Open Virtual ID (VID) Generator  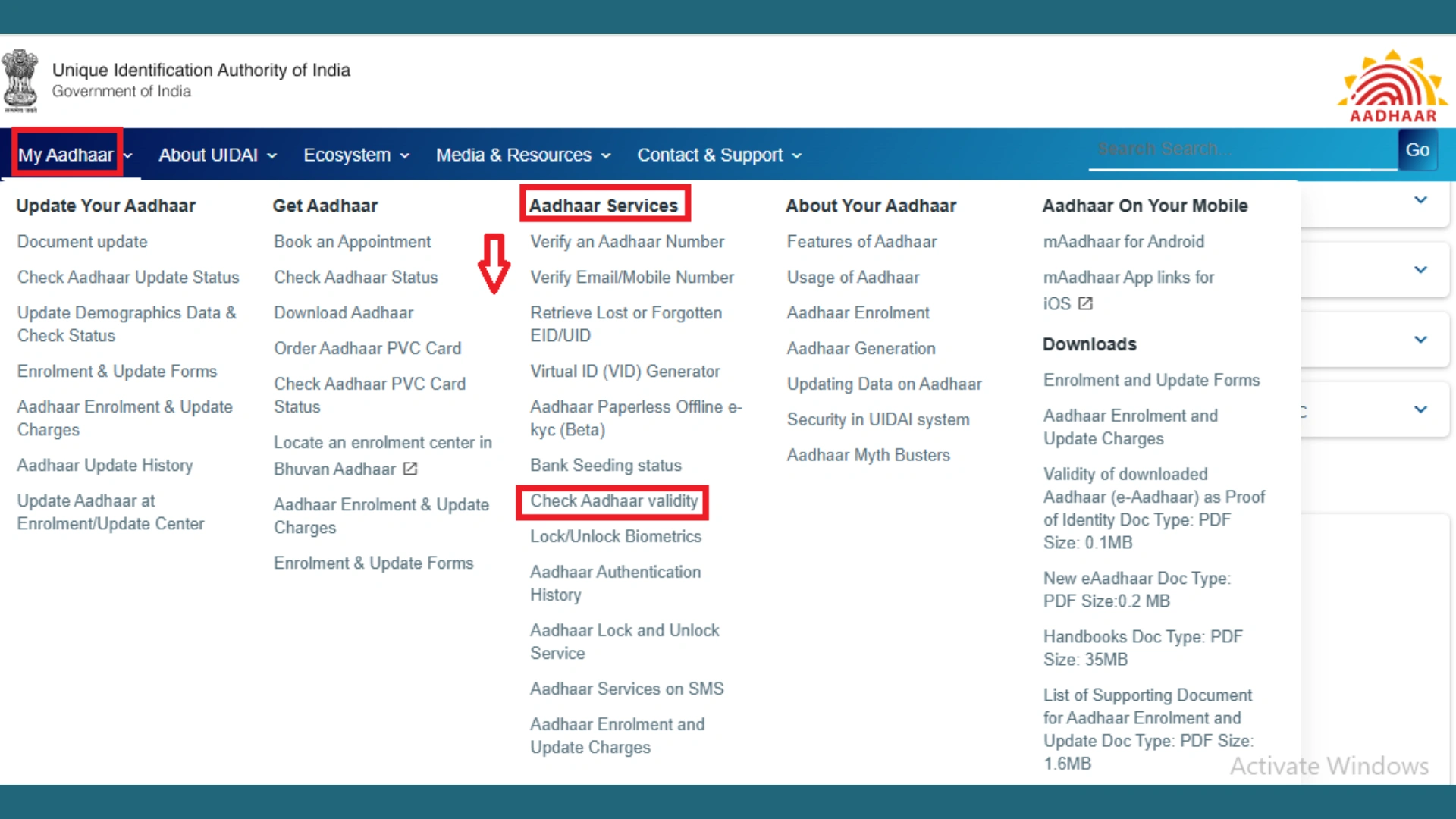click(625, 372)
